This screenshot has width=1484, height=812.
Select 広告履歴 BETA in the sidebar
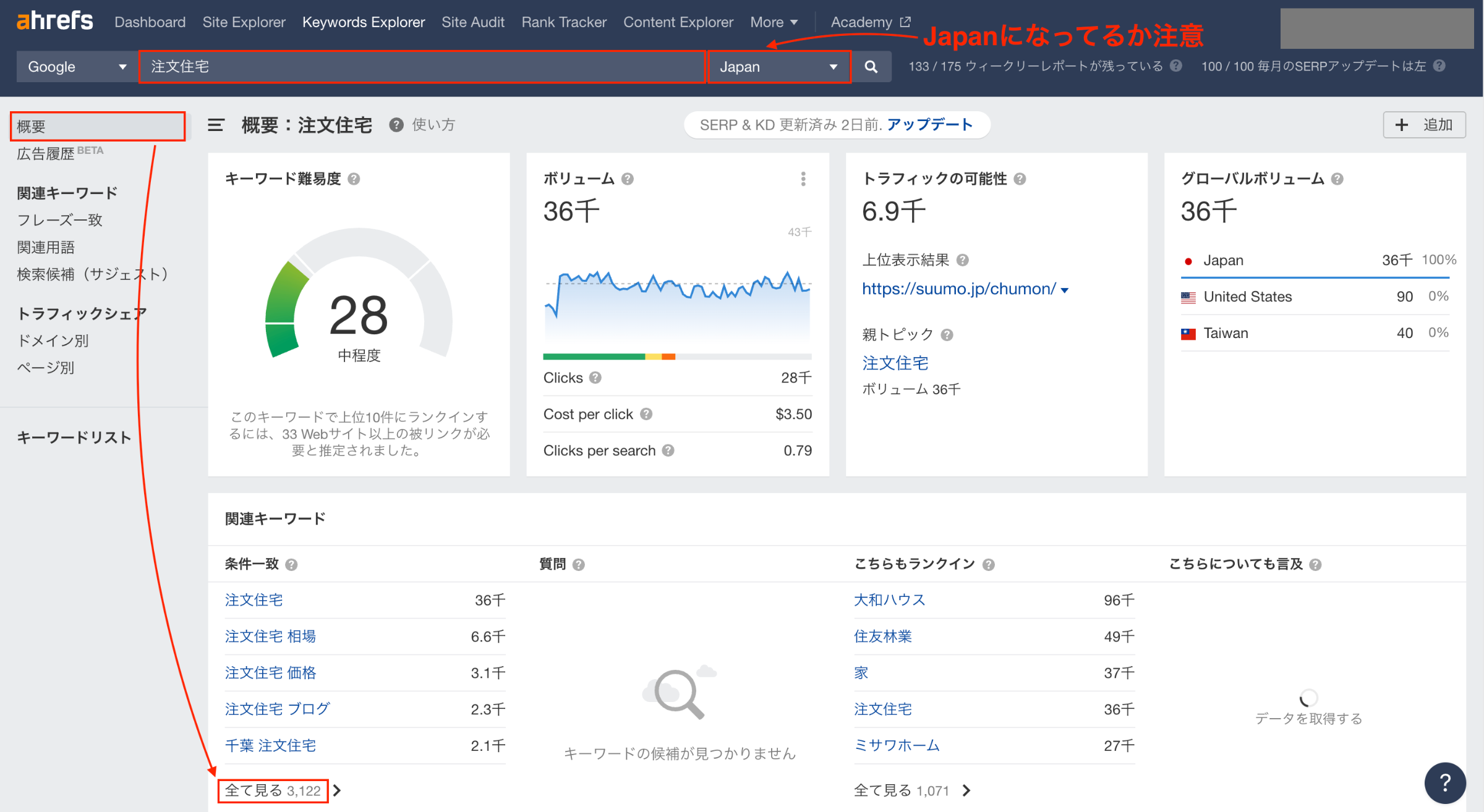(60, 153)
